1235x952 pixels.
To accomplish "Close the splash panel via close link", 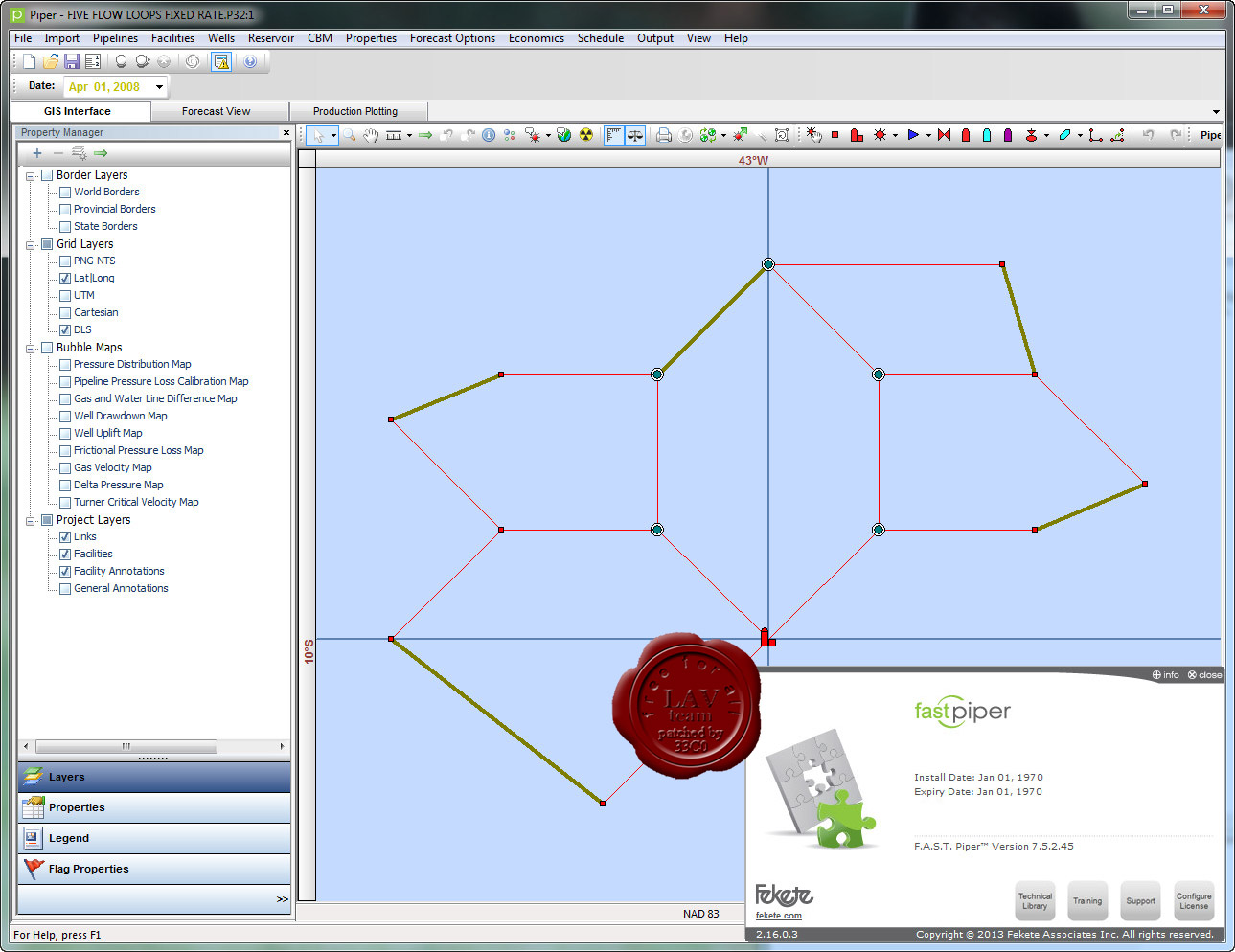I will coord(1204,675).
